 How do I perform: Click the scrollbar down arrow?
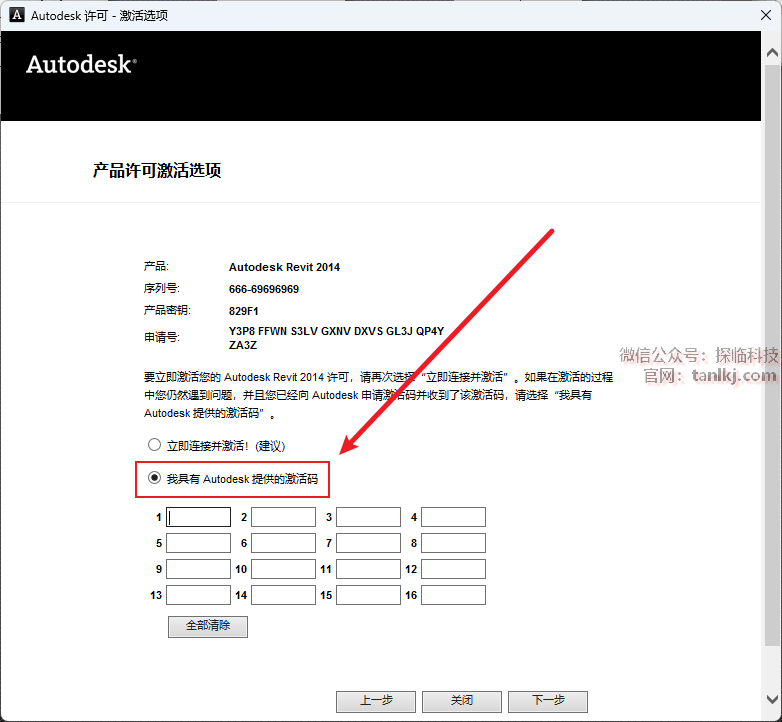(x=772, y=699)
